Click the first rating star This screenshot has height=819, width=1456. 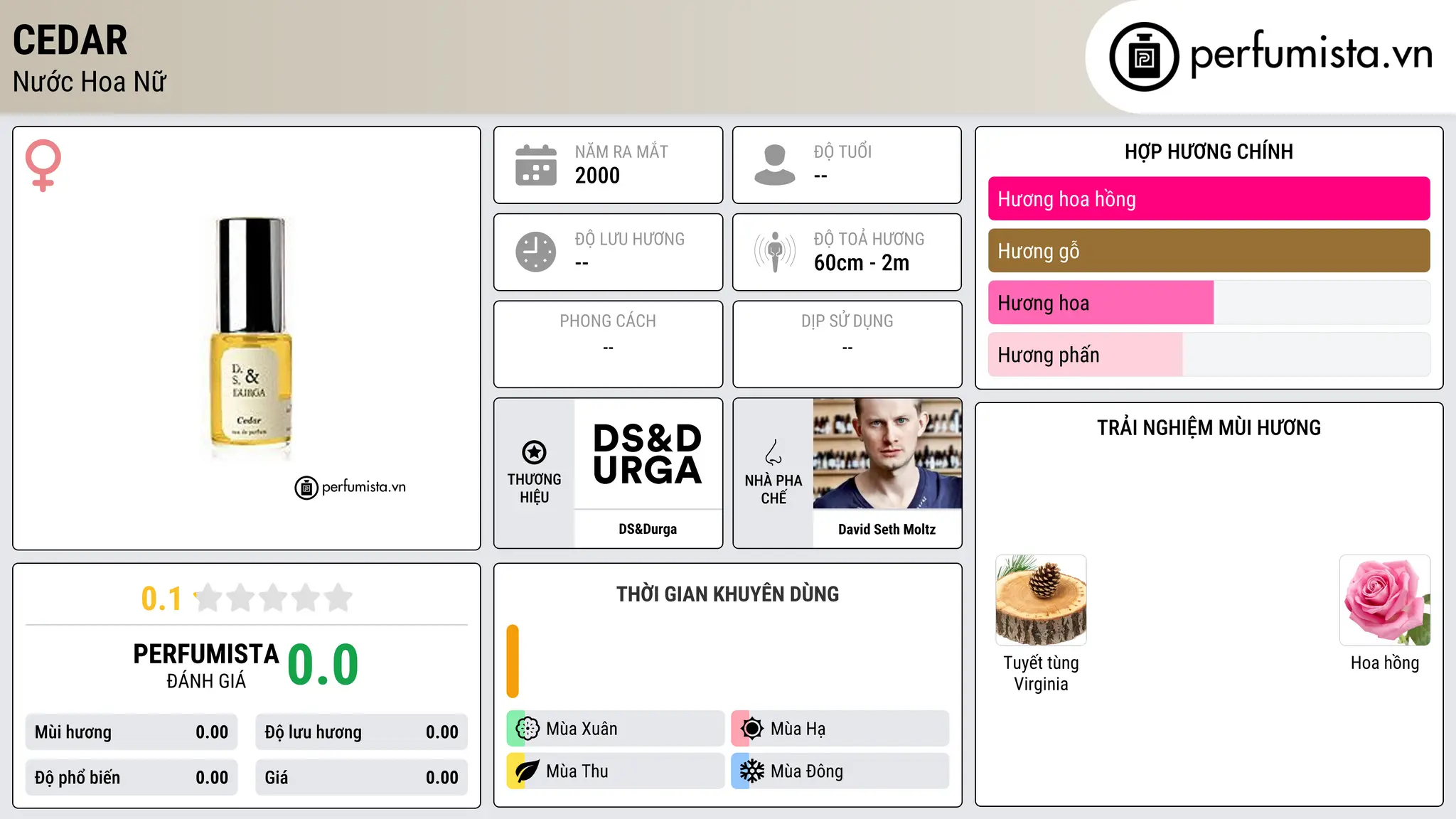(x=208, y=598)
